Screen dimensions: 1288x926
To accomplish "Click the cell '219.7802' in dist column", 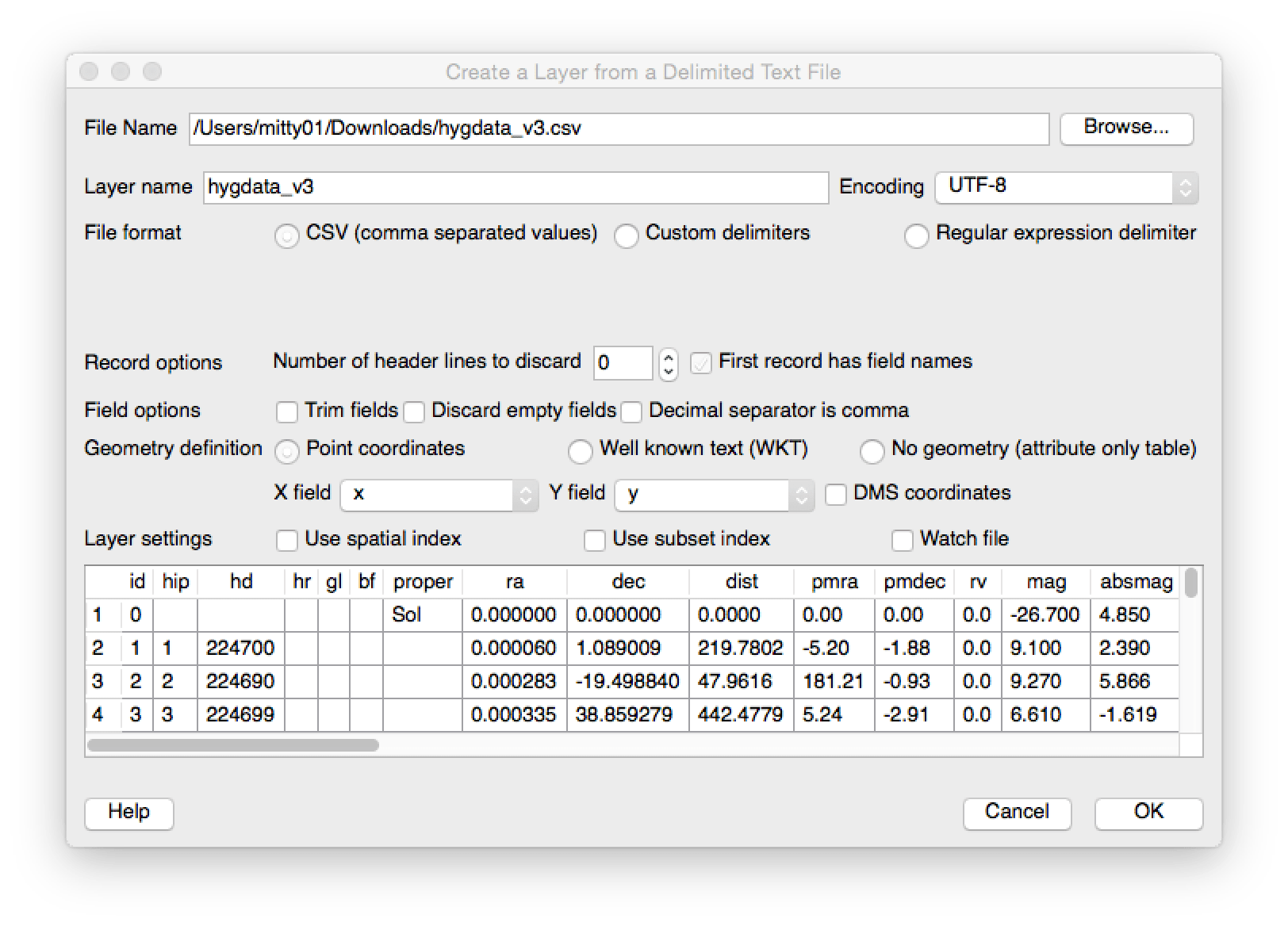I will (742, 649).
